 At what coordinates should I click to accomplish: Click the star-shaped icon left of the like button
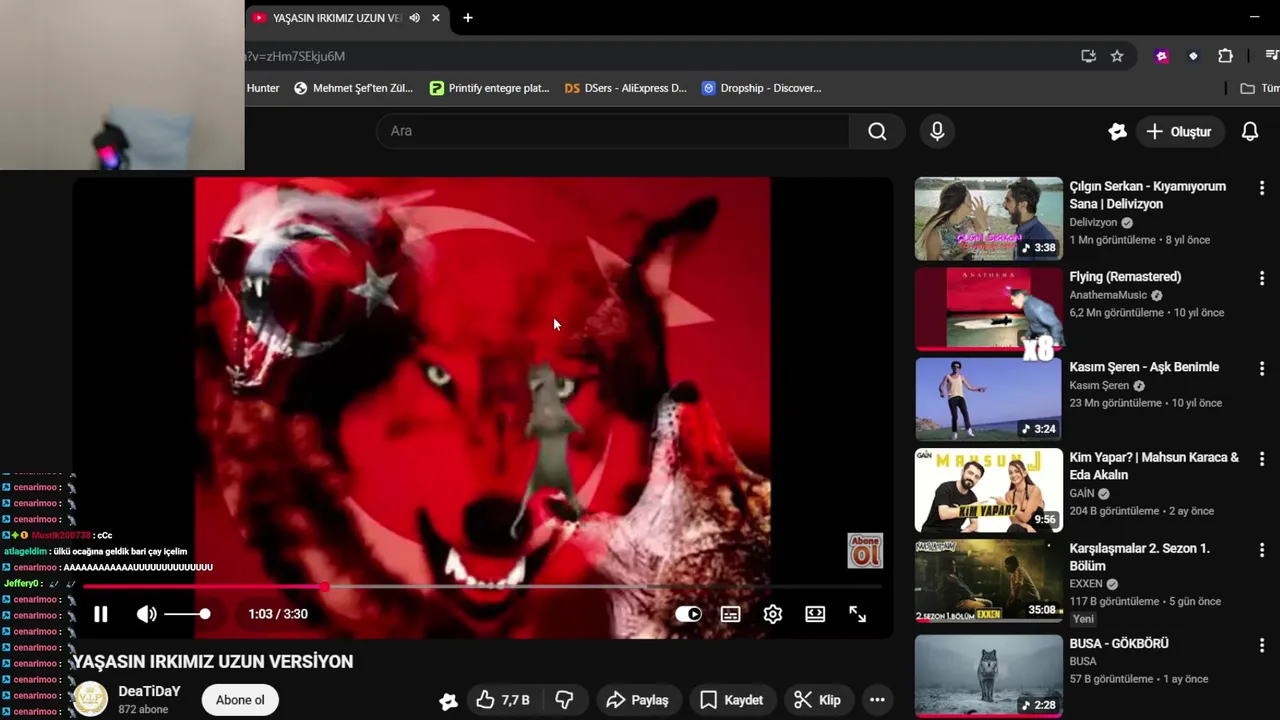click(448, 701)
